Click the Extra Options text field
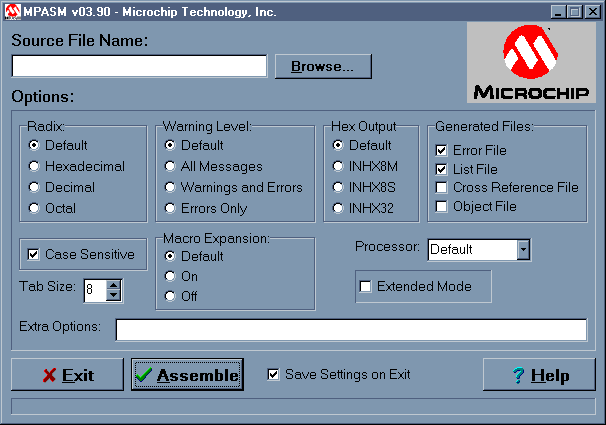The width and height of the screenshot is (606, 425). 351,330
